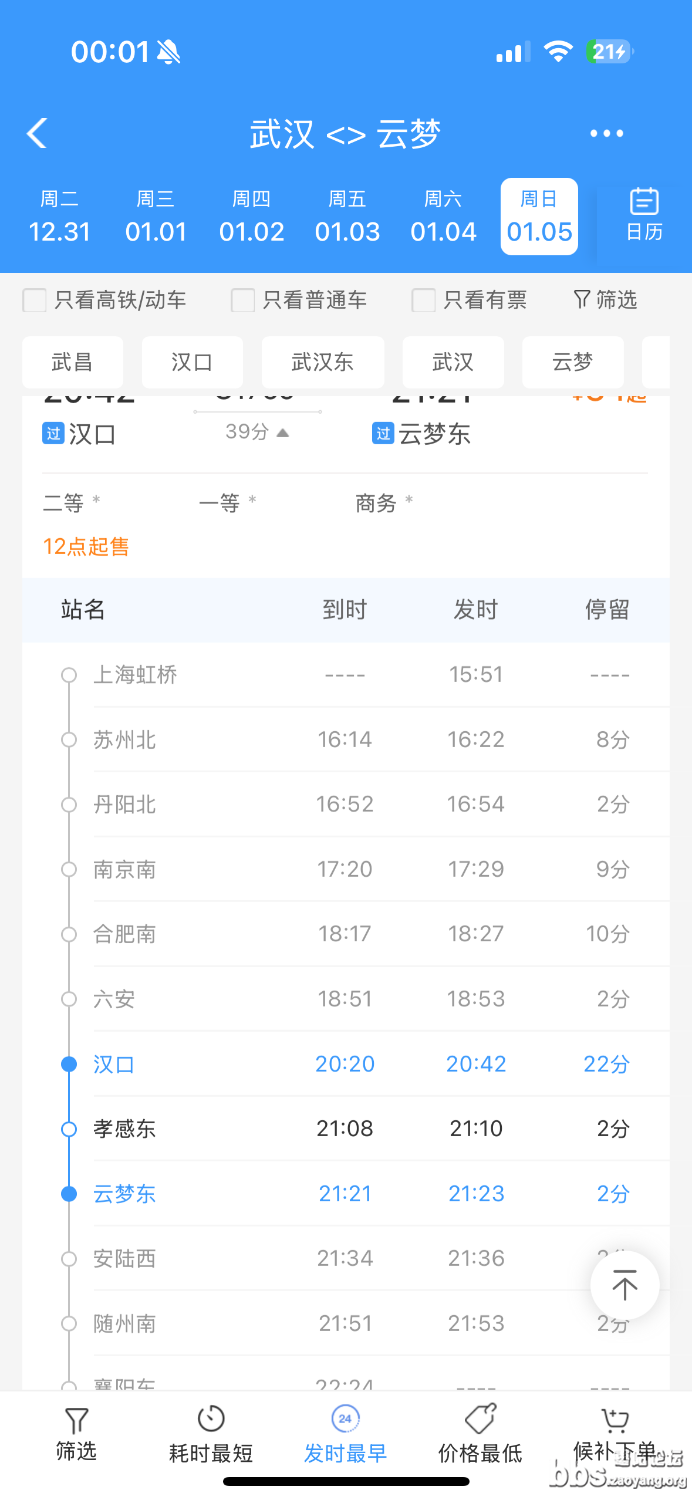Collapse the 39分 stop list triangle
692x1500 pixels.
pos(283,432)
